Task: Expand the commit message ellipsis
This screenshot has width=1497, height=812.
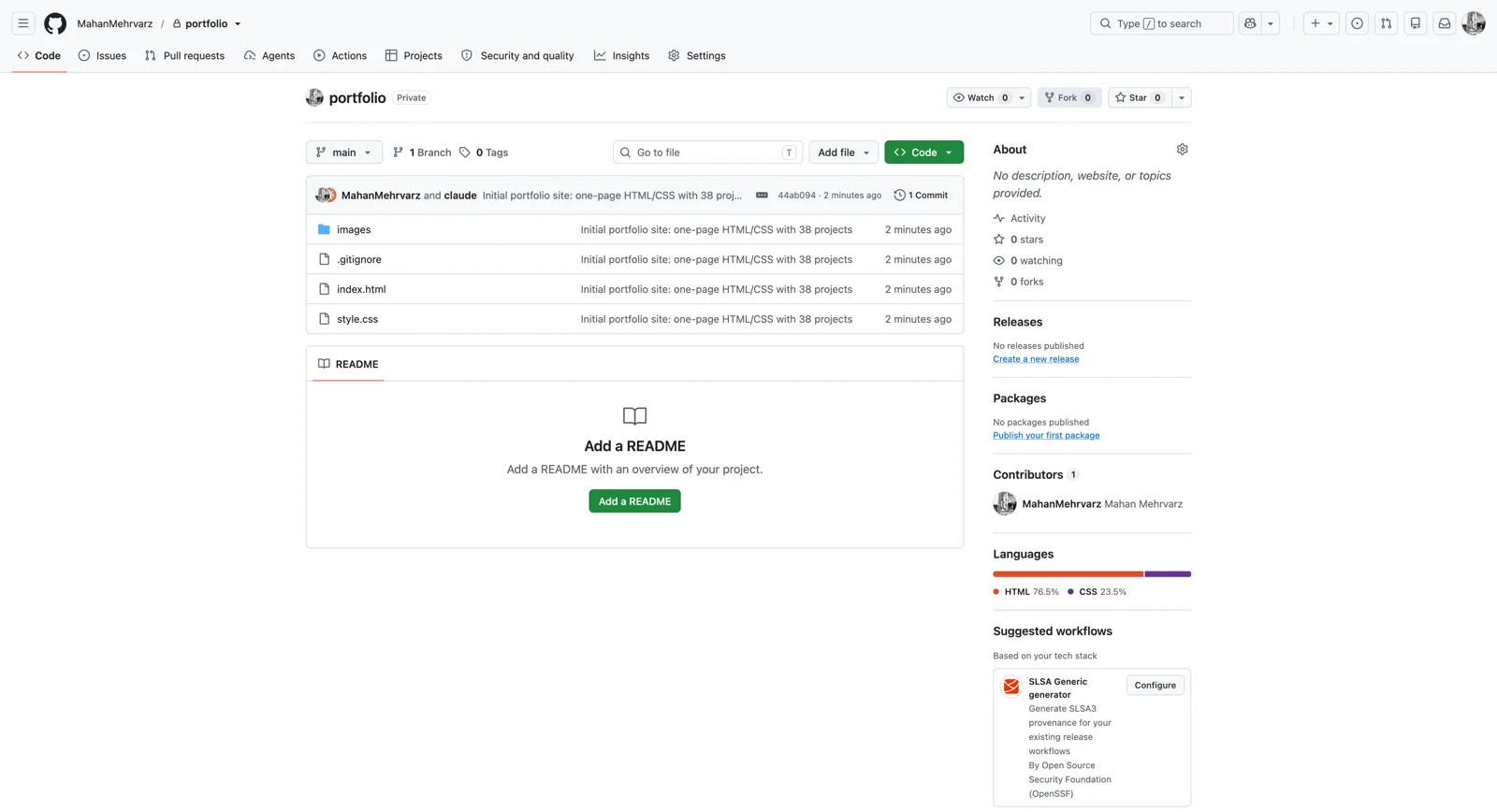Action: (x=762, y=196)
